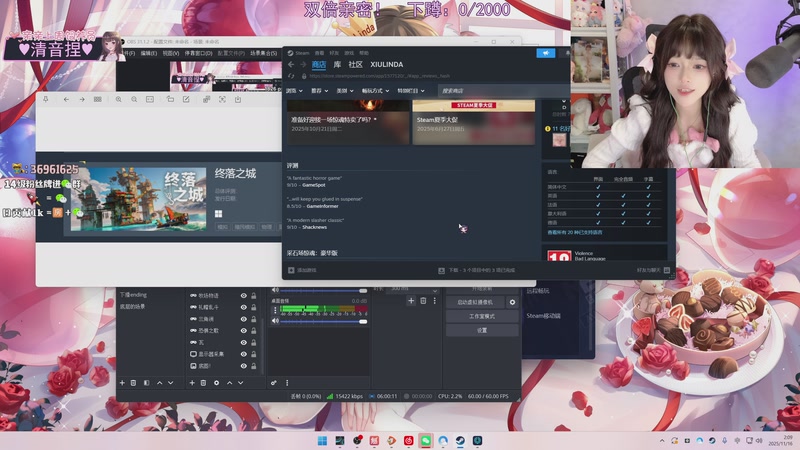The width and height of the screenshot is (800, 450).
Task: Open 设置 button in OBS controls
Action: click(482, 331)
